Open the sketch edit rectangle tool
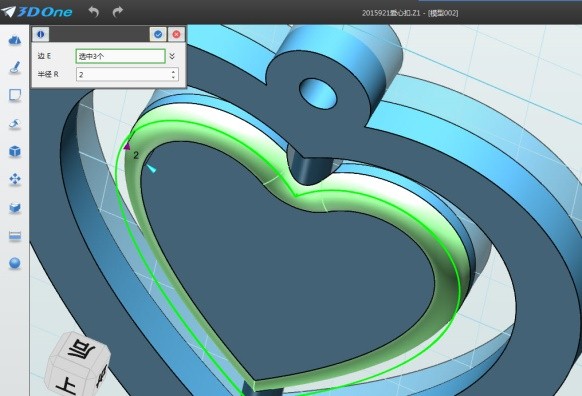582x396 pixels. (15, 95)
